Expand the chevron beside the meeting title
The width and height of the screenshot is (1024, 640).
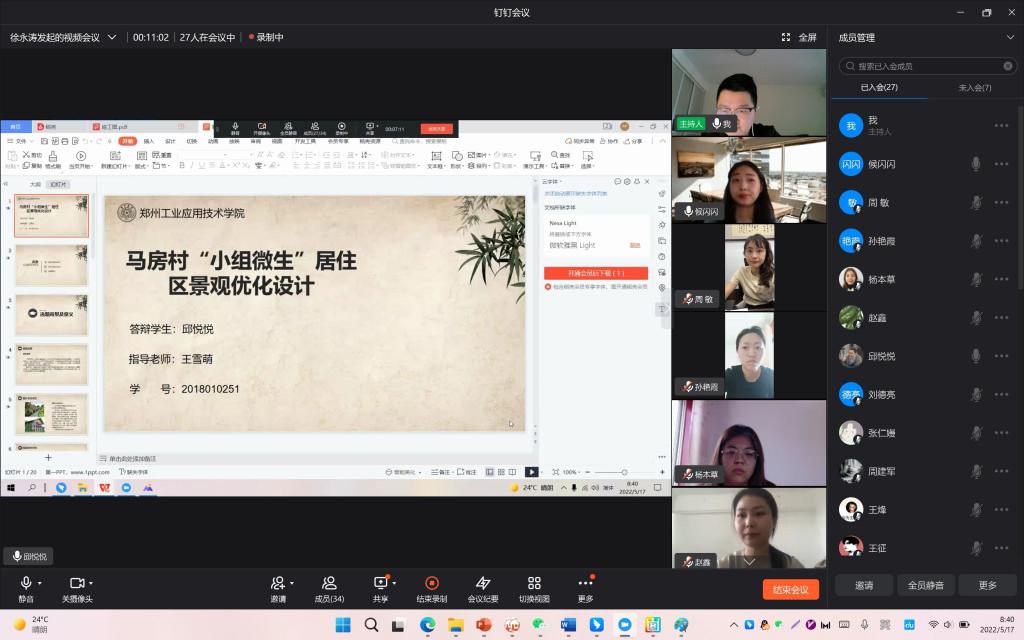pos(112,37)
